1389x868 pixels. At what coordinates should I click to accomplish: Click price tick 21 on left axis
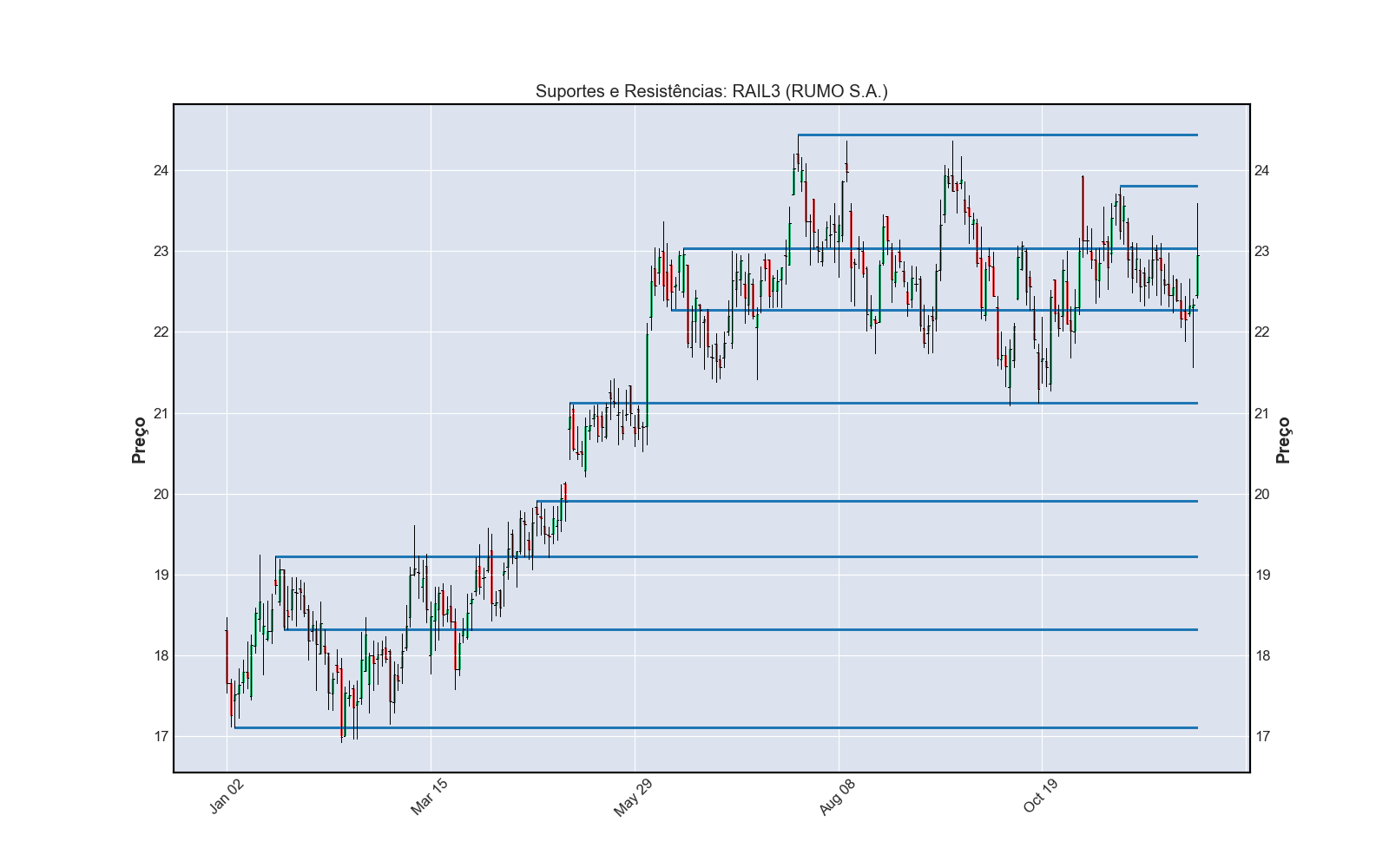(x=161, y=414)
